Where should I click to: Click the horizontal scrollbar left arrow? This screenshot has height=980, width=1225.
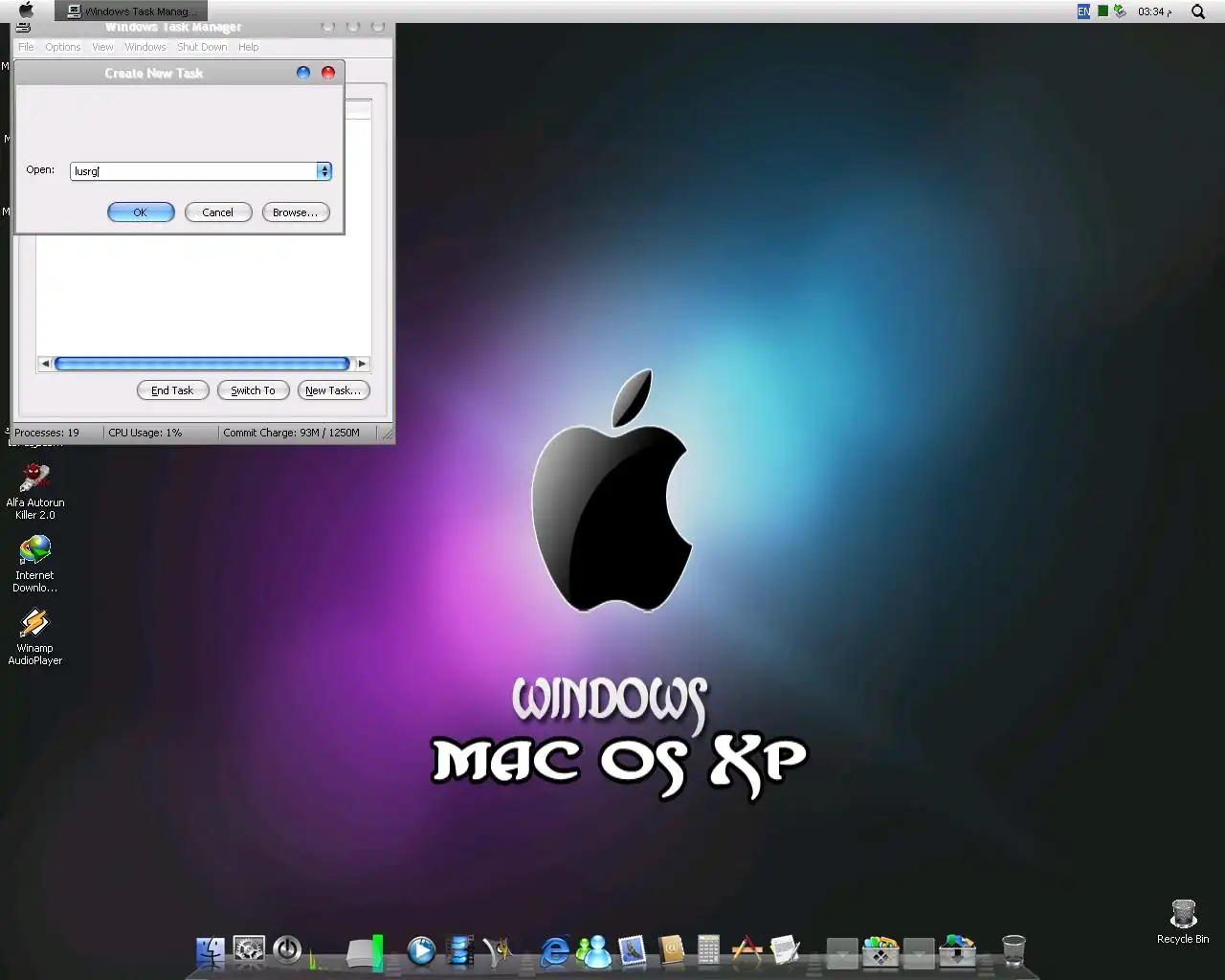pos(45,364)
